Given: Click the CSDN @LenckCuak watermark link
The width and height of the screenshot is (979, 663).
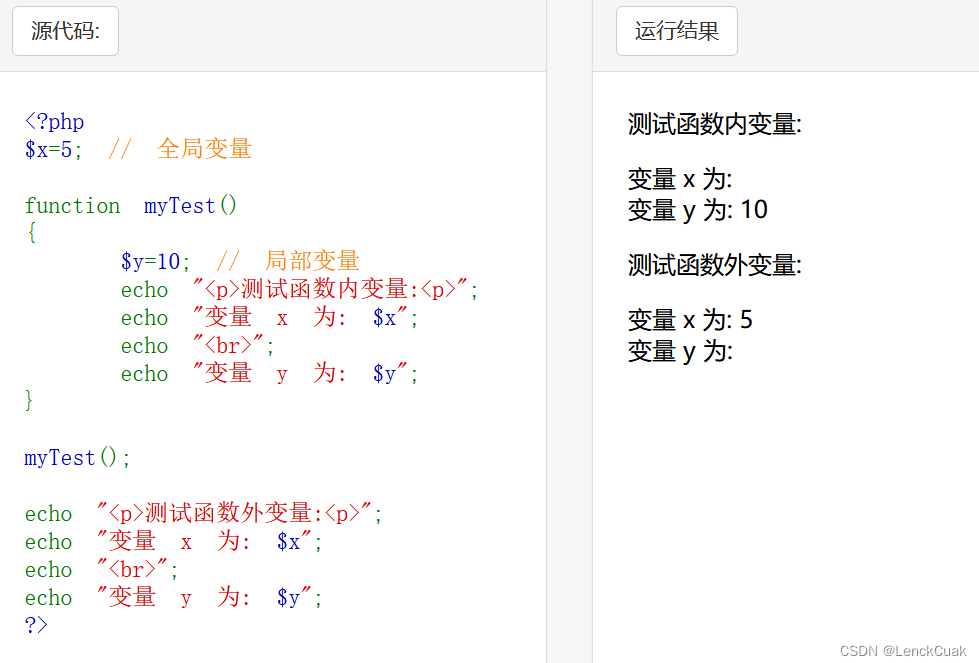Looking at the screenshot, I should [903, 652].
